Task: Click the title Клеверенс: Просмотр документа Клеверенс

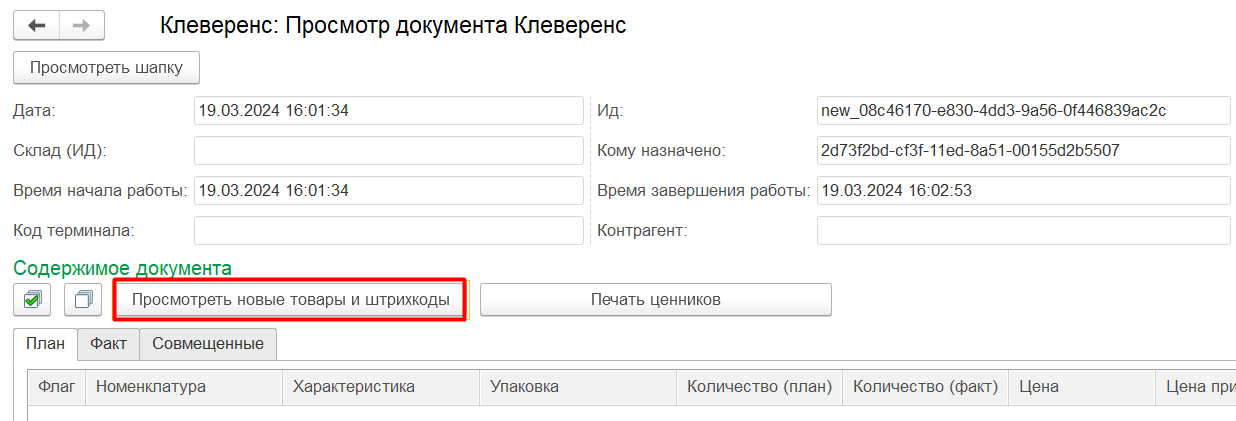Action: tap(393, 25)
